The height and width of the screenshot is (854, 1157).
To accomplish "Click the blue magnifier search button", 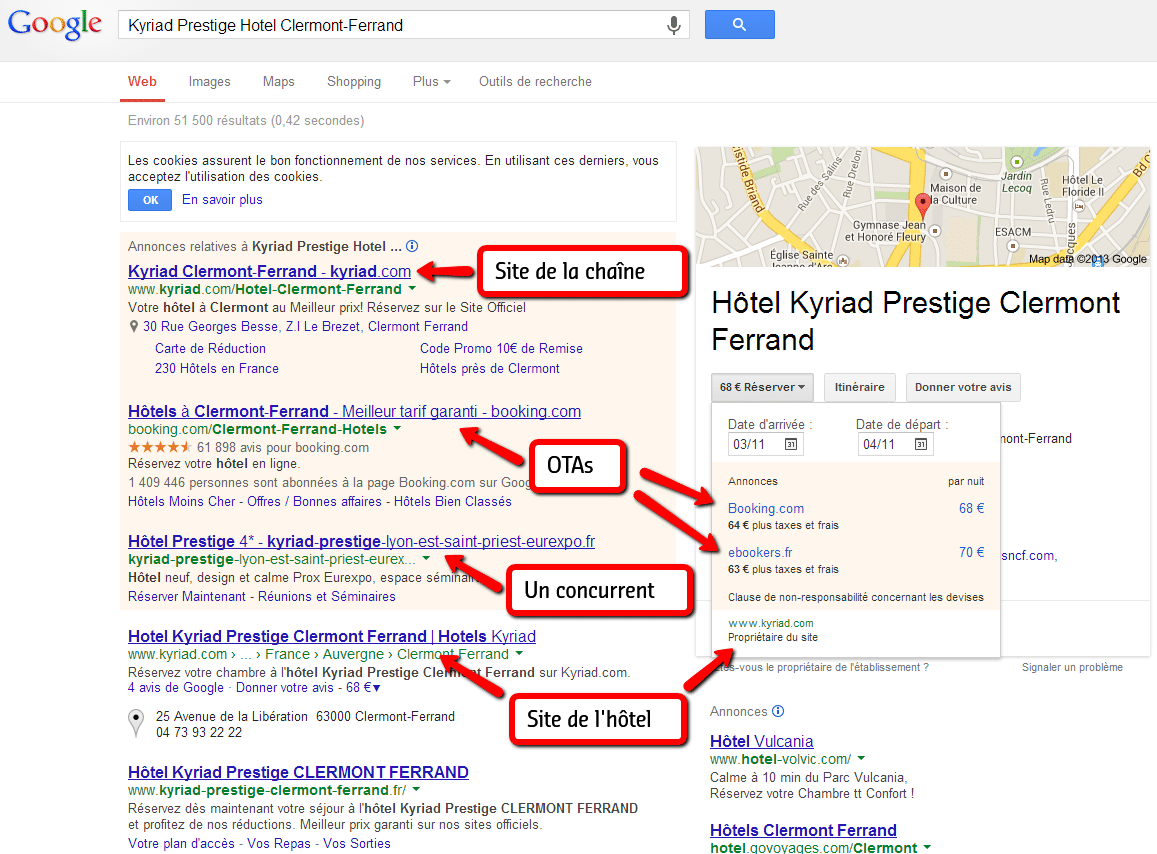I will (739, 24).
